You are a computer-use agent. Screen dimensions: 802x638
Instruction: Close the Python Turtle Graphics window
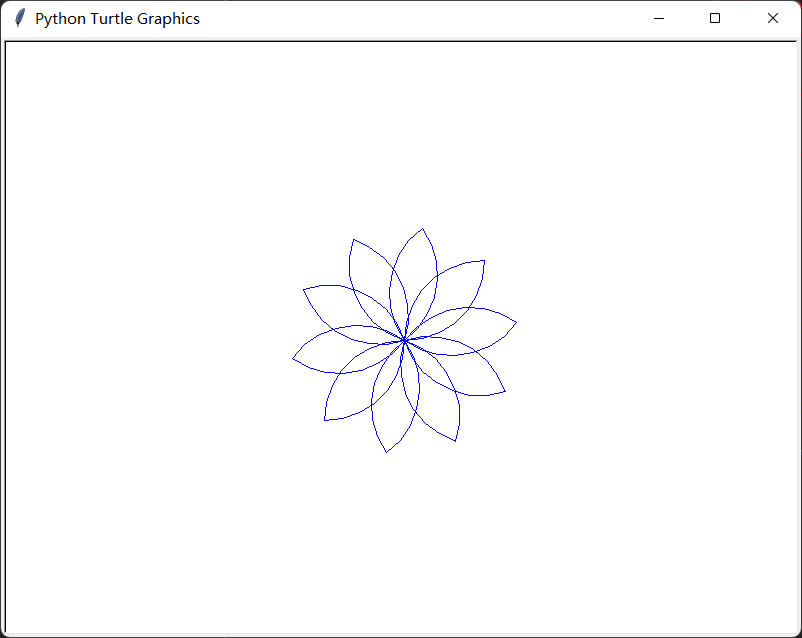coord(772,18)
